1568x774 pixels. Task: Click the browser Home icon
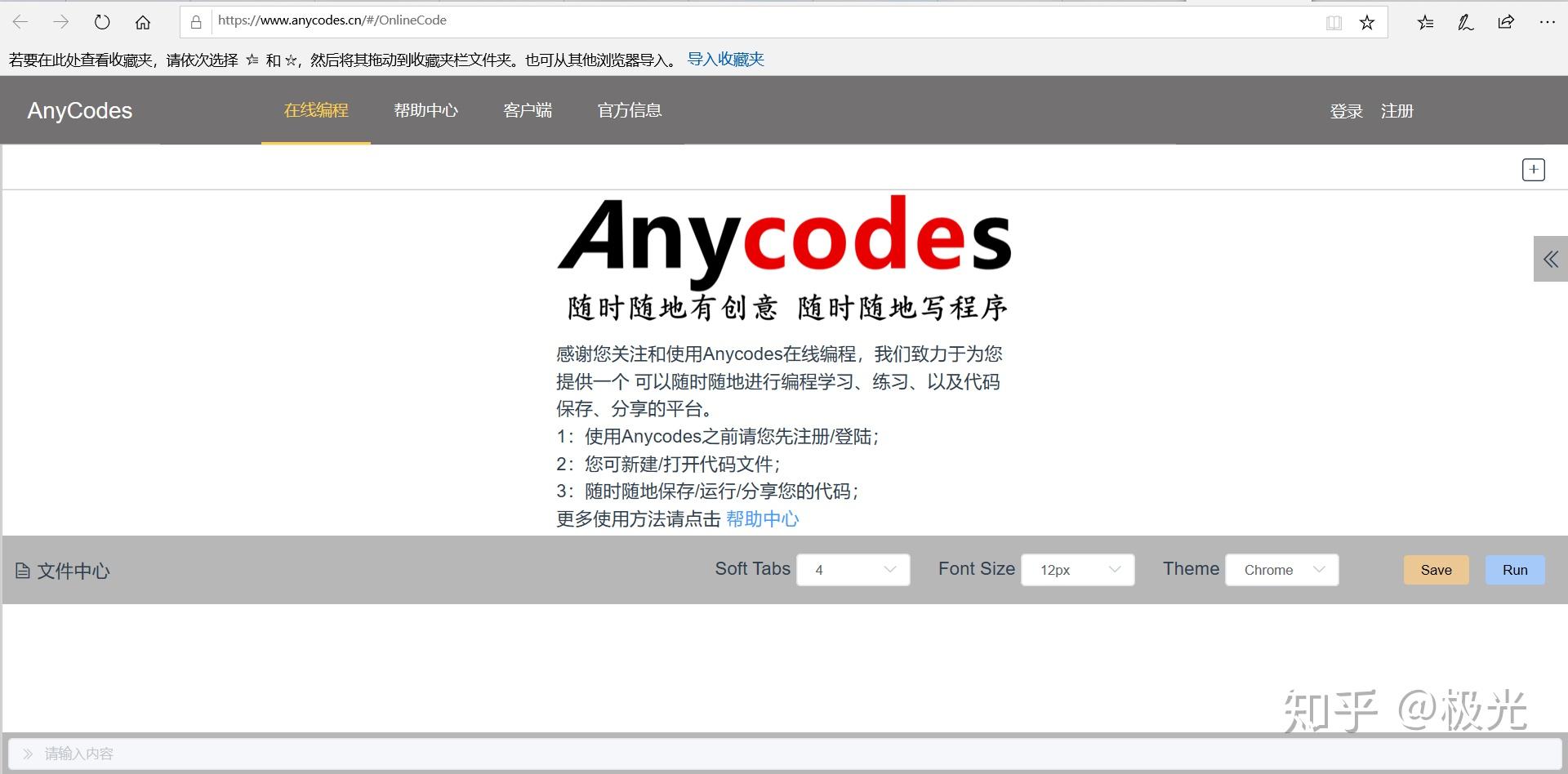(x=143, y=21)
